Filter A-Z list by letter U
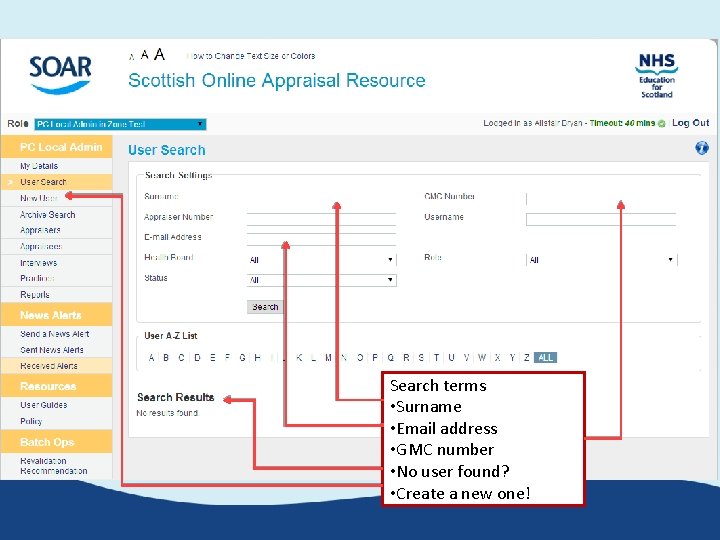The height and width of the screenshot is (540, 720). 451,358
